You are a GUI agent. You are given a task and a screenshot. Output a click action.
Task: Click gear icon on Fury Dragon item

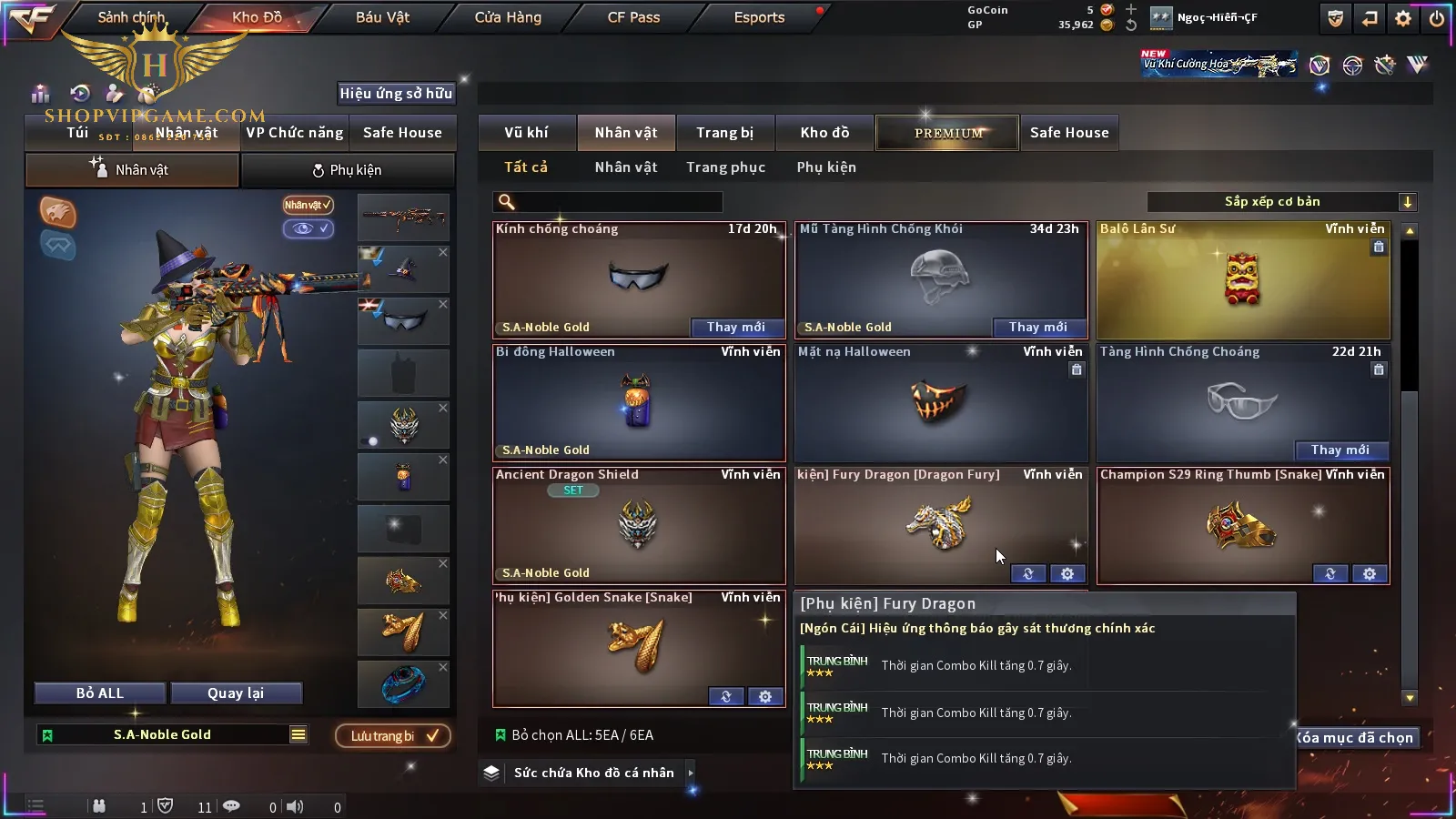point(1067,573)
